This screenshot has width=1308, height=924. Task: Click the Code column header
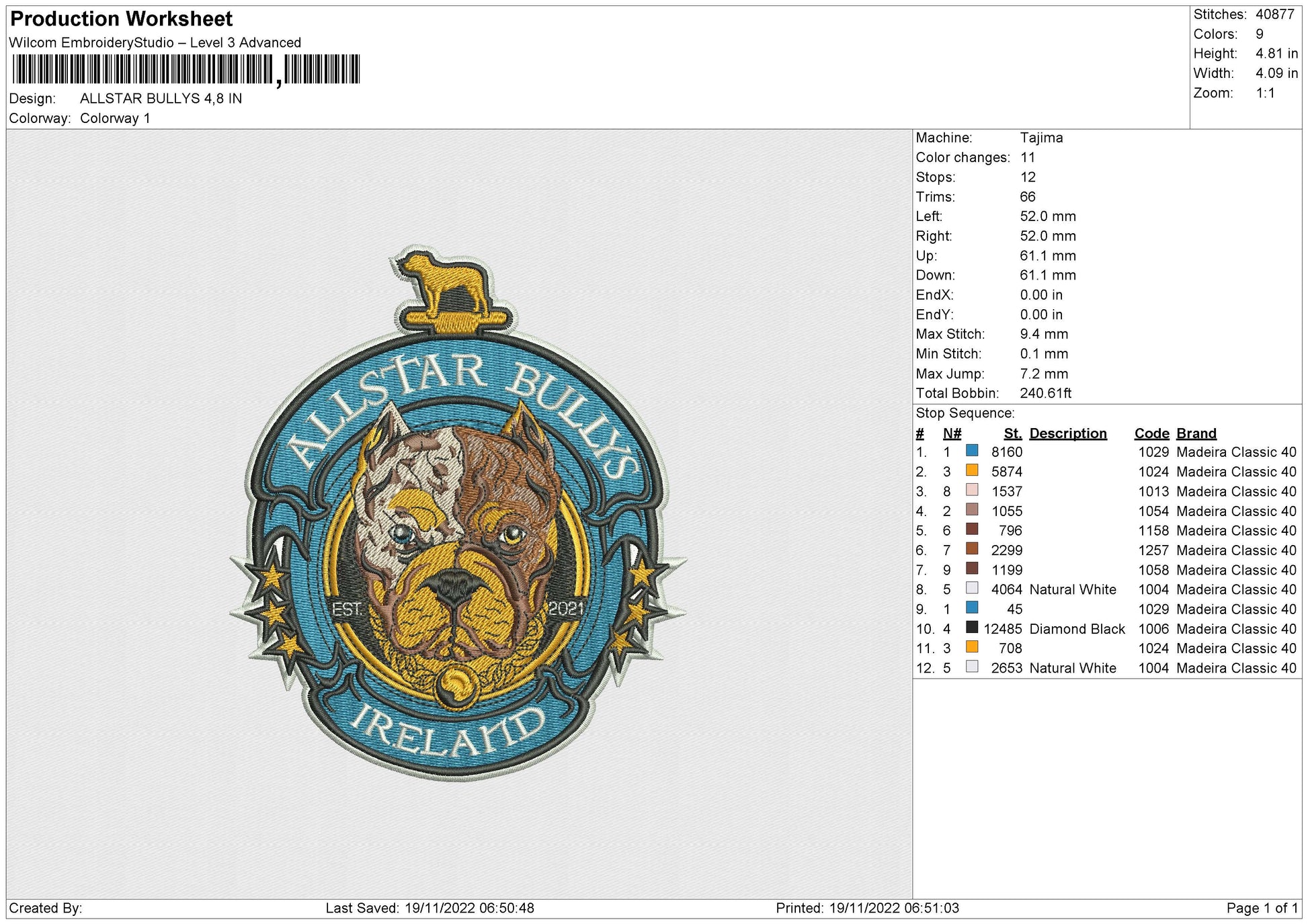(x=1151, y=433)
